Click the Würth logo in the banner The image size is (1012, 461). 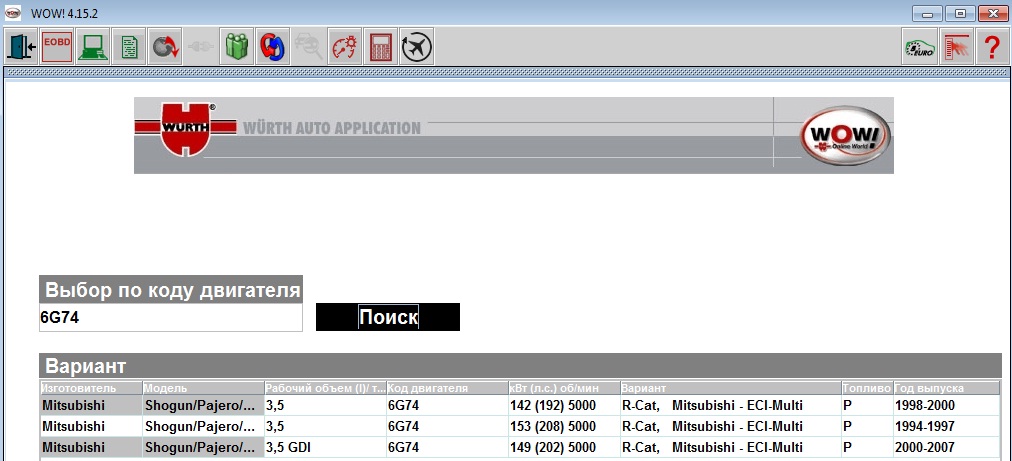click(x=185, y=128)
